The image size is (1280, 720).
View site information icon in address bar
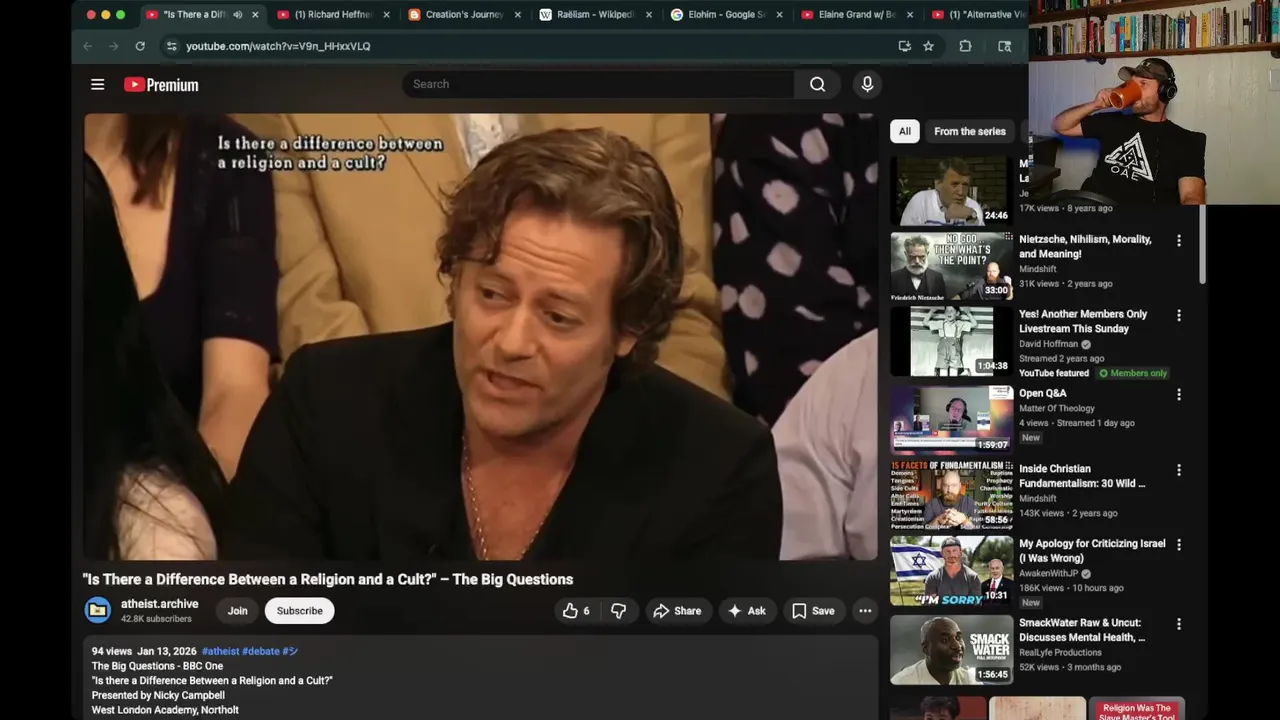[x=171, y=46]
